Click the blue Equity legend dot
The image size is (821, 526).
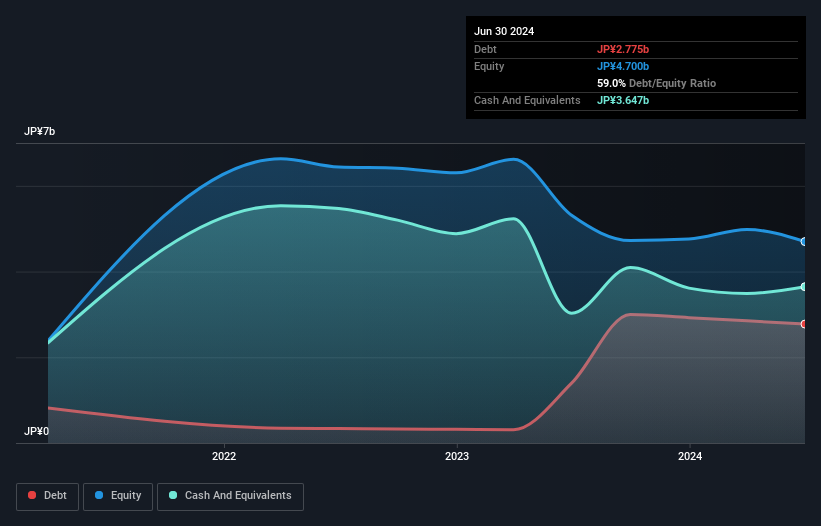[x=99, y=495]
